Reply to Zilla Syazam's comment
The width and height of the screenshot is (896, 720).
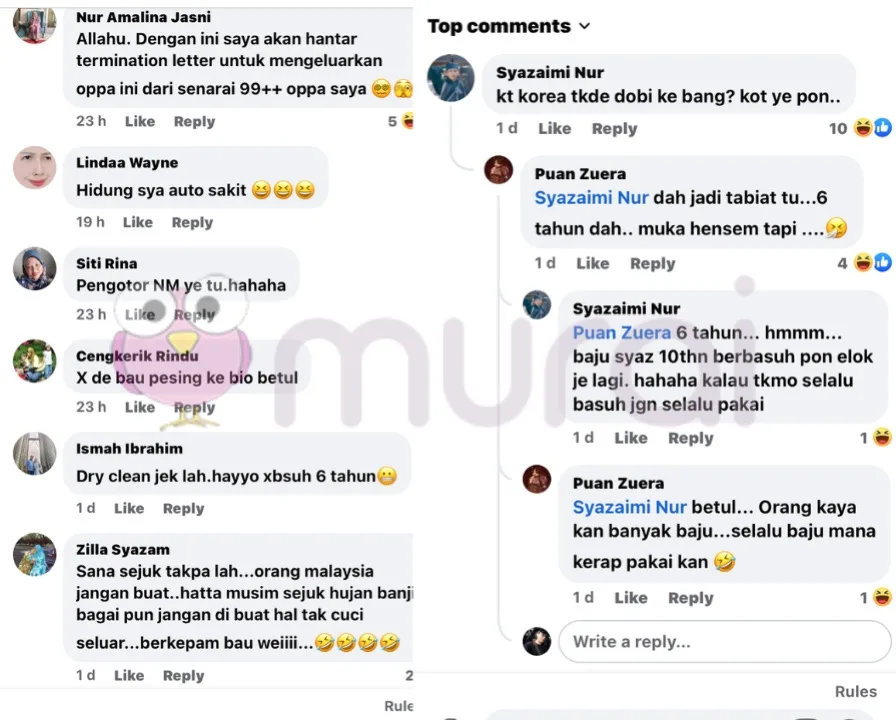(183, 675)
